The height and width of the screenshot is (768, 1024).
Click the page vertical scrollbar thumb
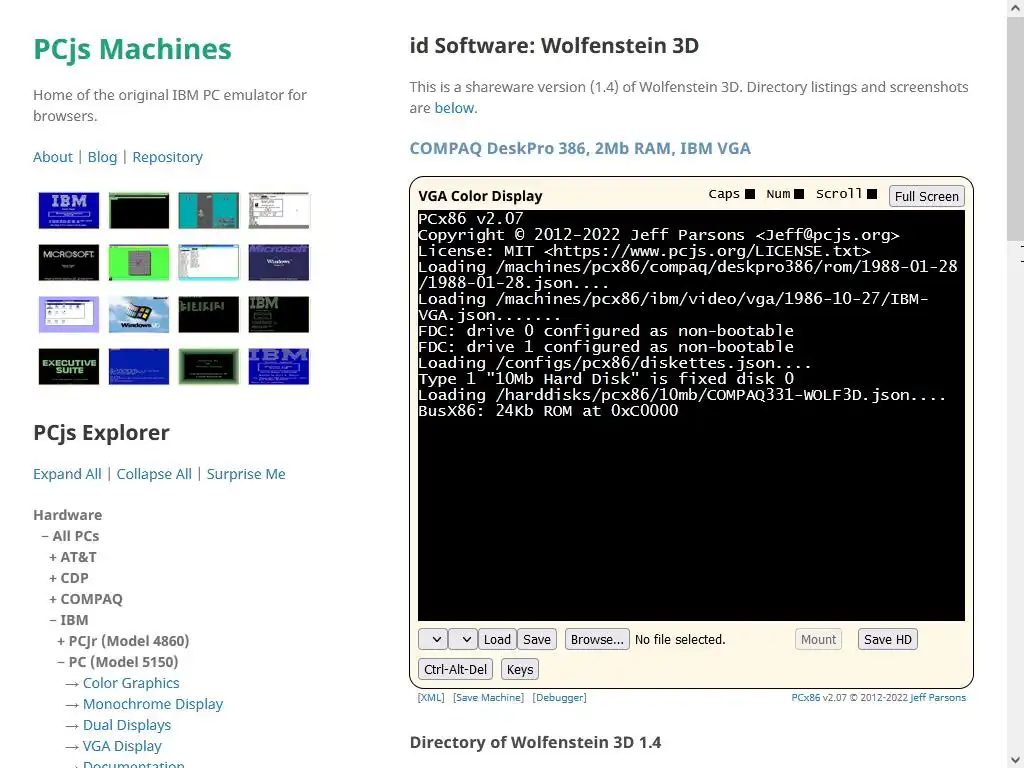[1016, 127]
